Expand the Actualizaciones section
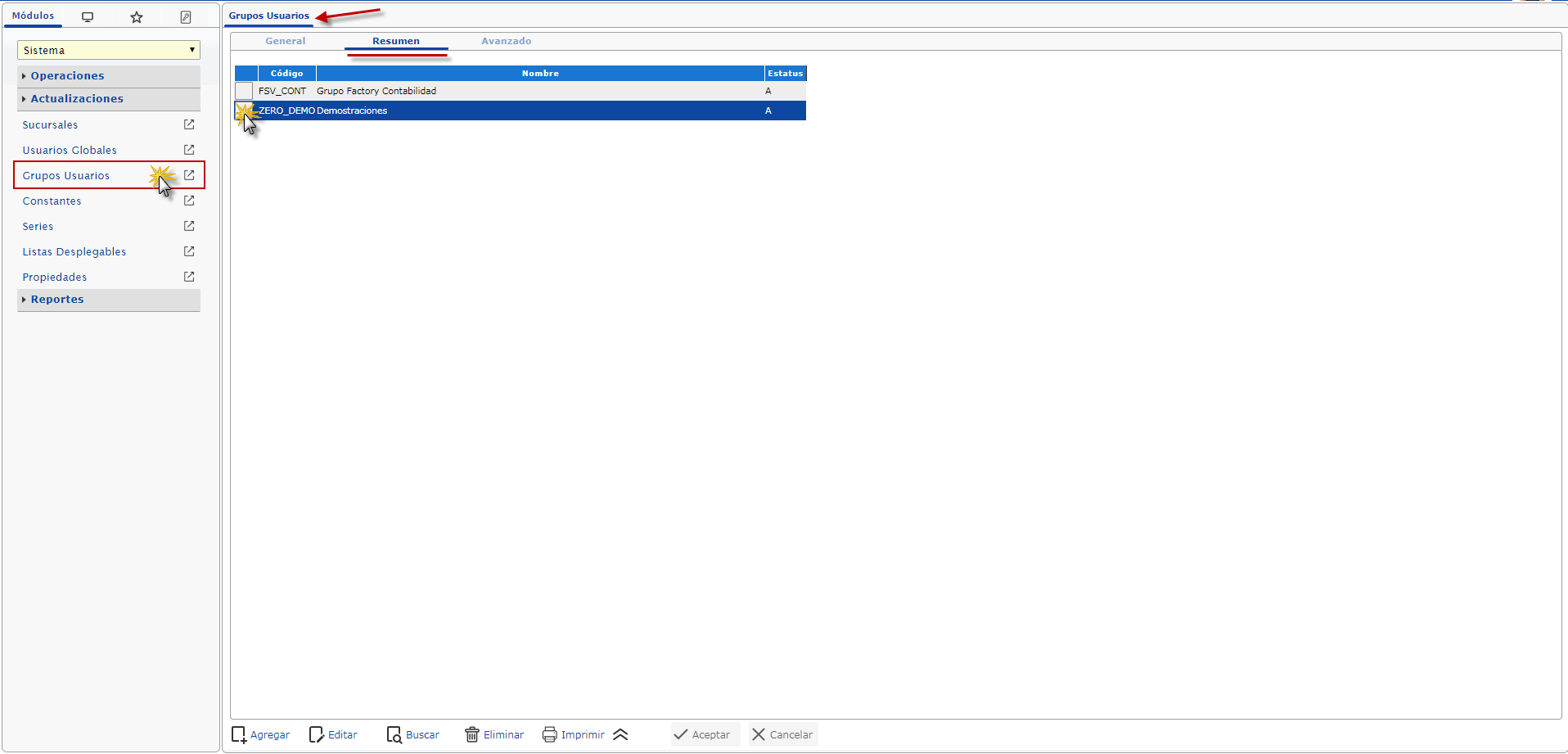This screenshot has height=754, width=1568. [x=109, y=99]
